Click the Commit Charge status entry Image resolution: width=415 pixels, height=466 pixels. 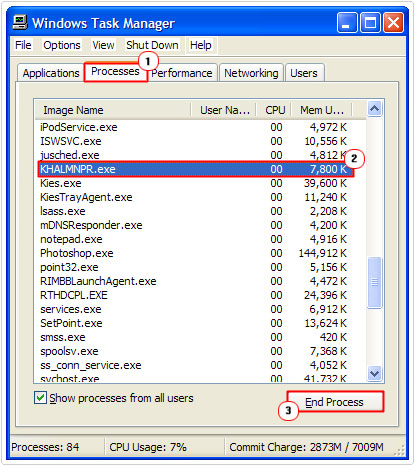tap(306, 447)
